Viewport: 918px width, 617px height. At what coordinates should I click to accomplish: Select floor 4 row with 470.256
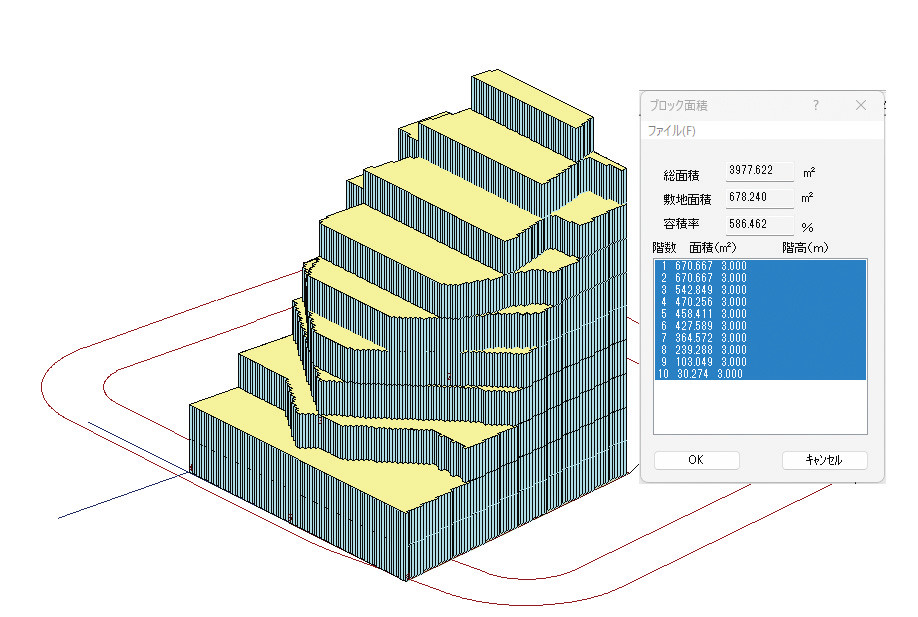pyautogui.click(x=760, y=302)
